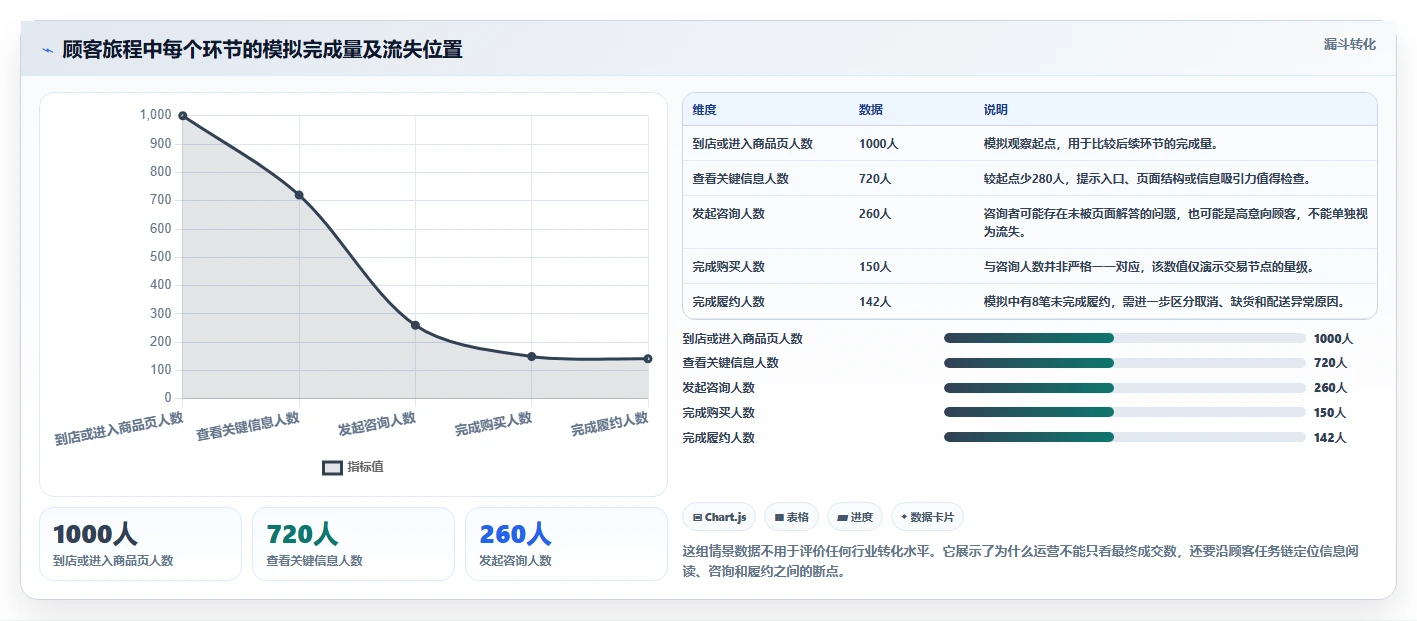The width and height of the screenshot is (1417, 621).
Task: Select the 数据卡片 chip
Action: pos(927,517)
